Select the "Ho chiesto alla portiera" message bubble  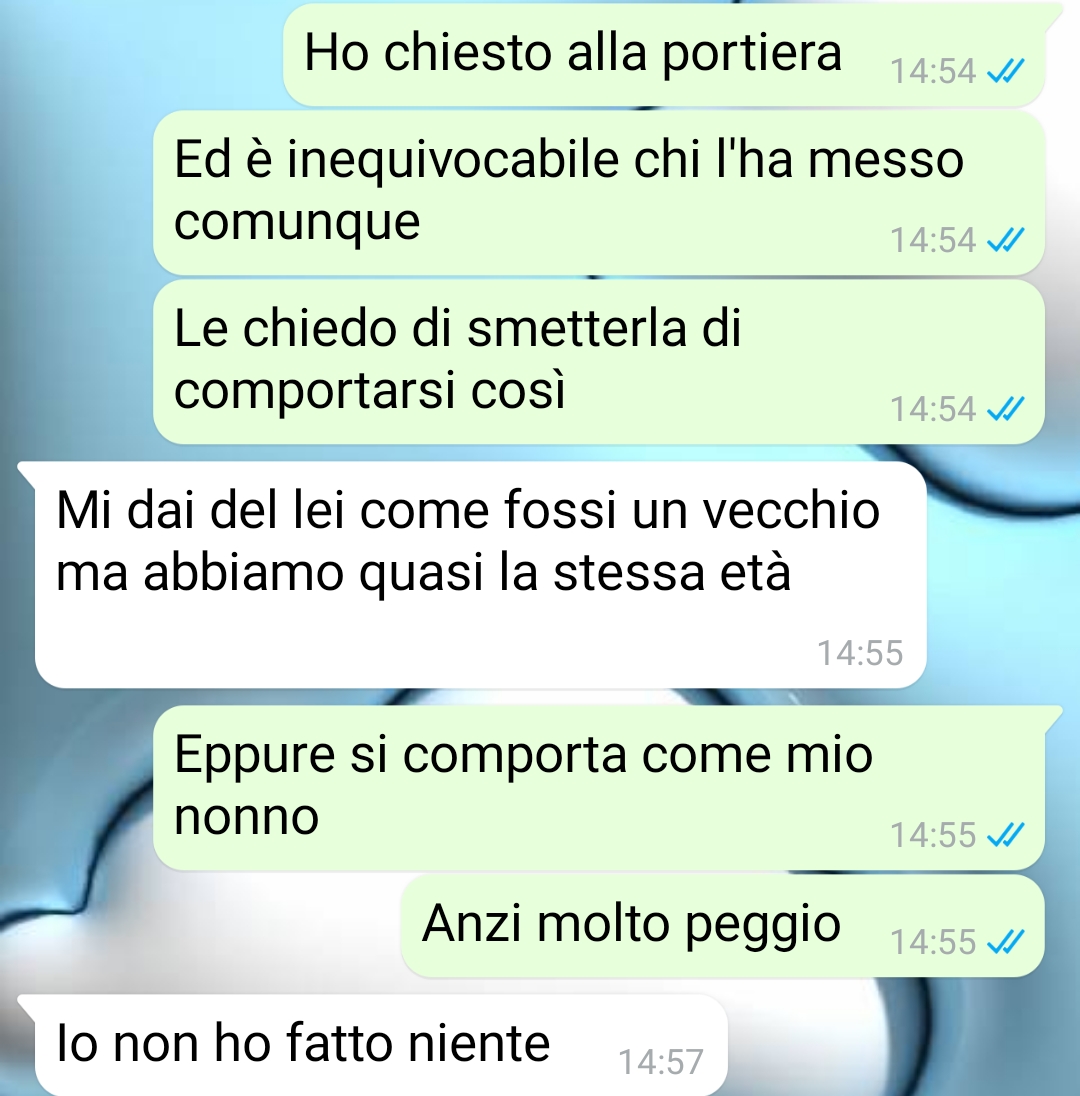coord(664,55)
